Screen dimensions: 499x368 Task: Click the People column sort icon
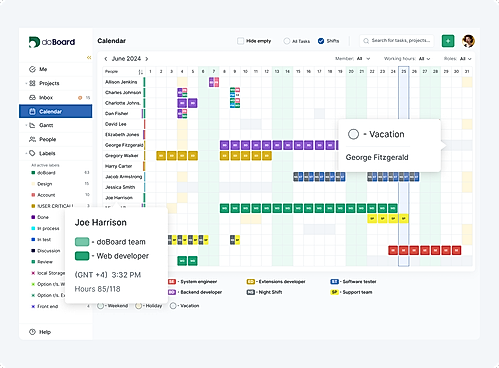[x=140, y=72]
